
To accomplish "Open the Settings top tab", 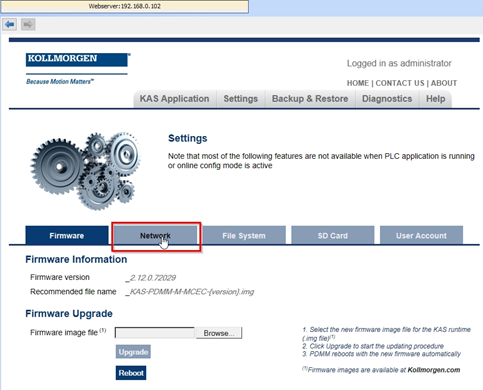I will (x=241, y=99).
